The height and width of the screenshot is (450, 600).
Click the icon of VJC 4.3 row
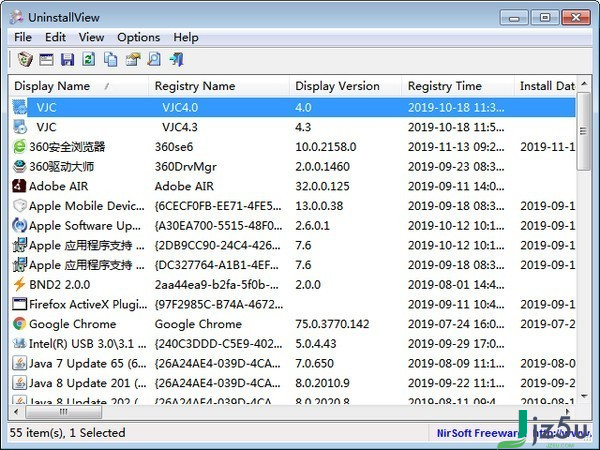tap(20, 127)
